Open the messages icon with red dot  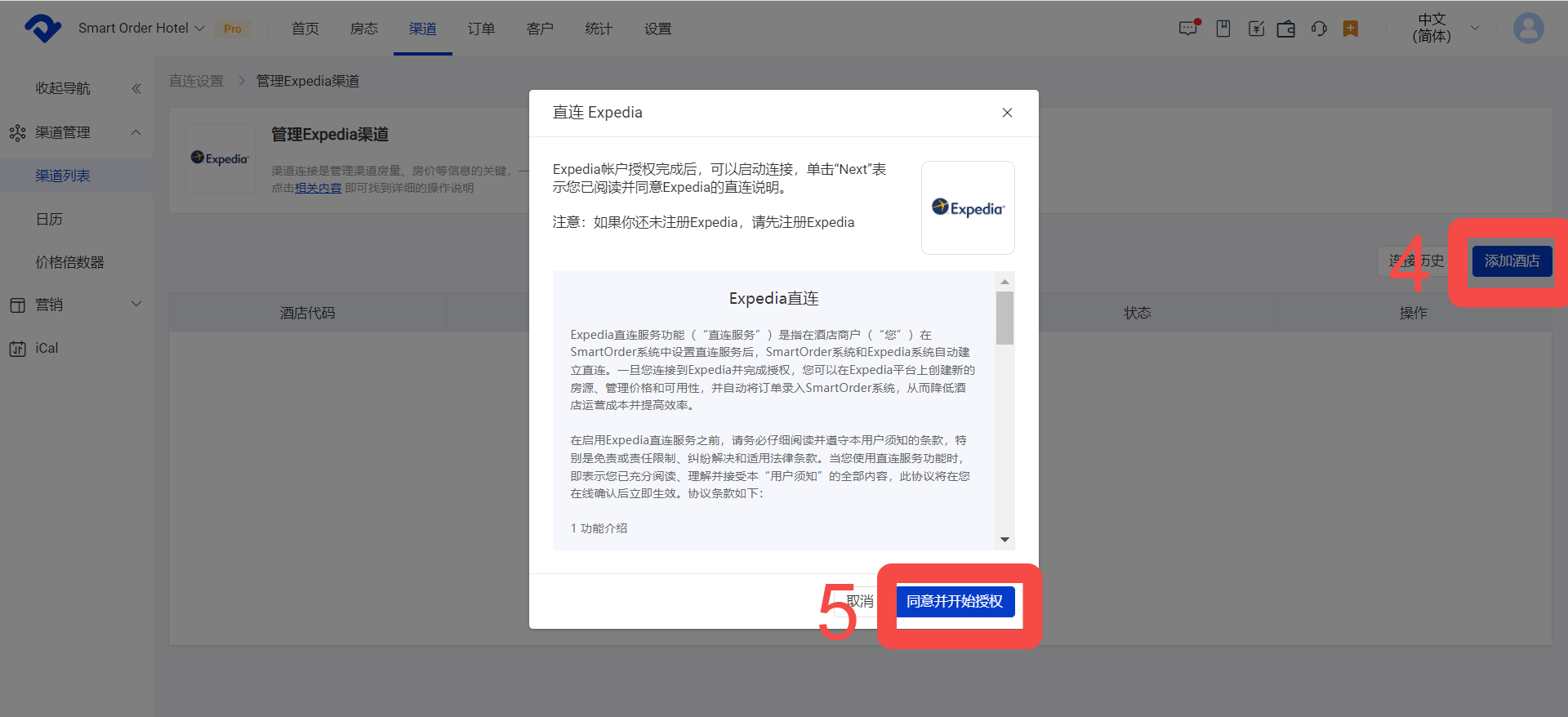(1189, 28)
